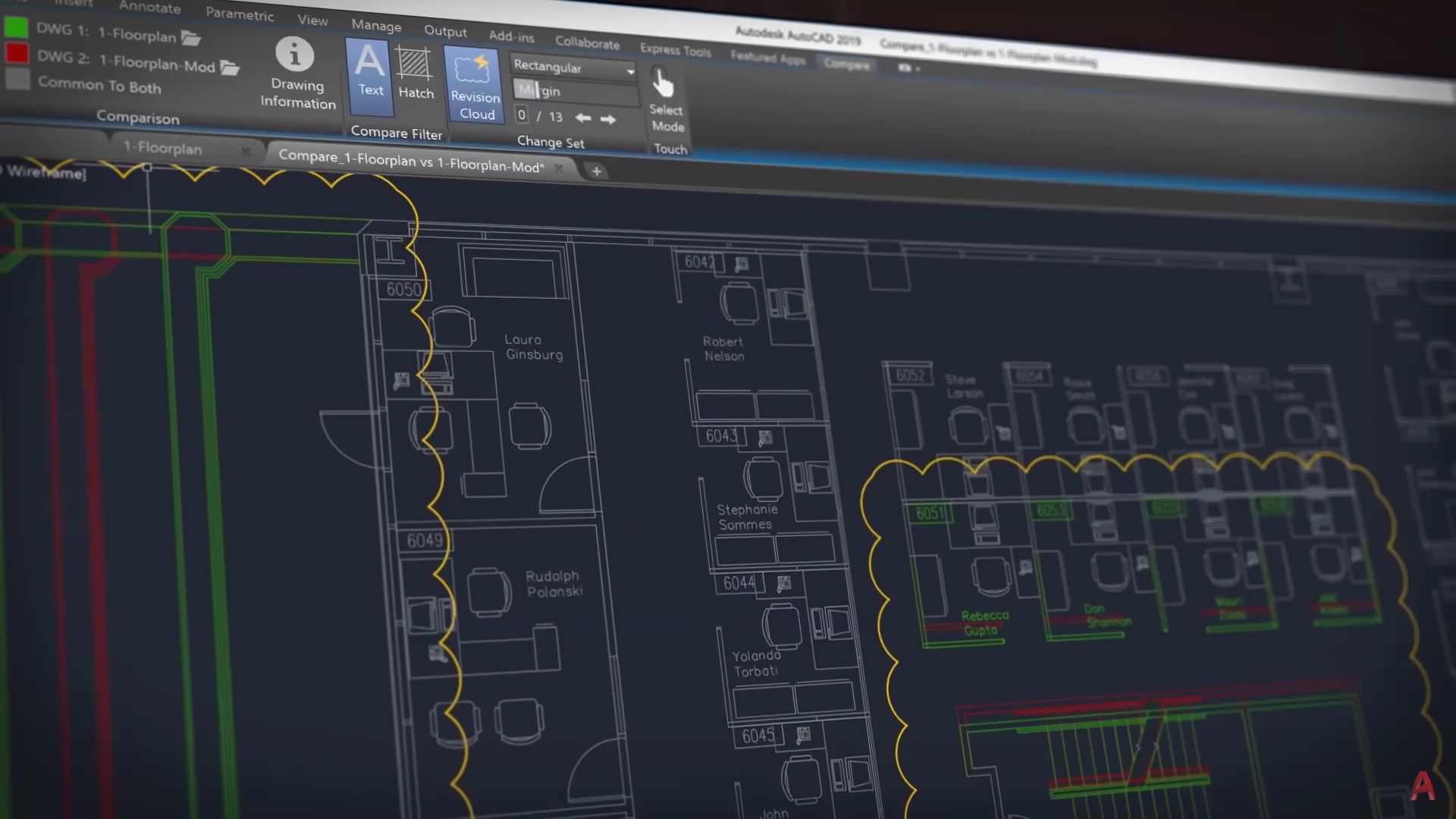Toggle the Revision Cloud display
The image size is (1456, 819).
[x=475, y=86]
